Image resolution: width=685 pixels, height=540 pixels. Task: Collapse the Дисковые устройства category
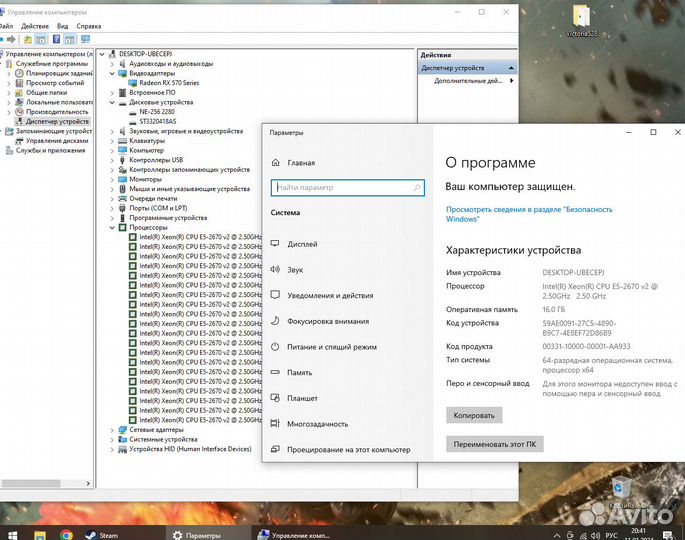coord(112,102)
